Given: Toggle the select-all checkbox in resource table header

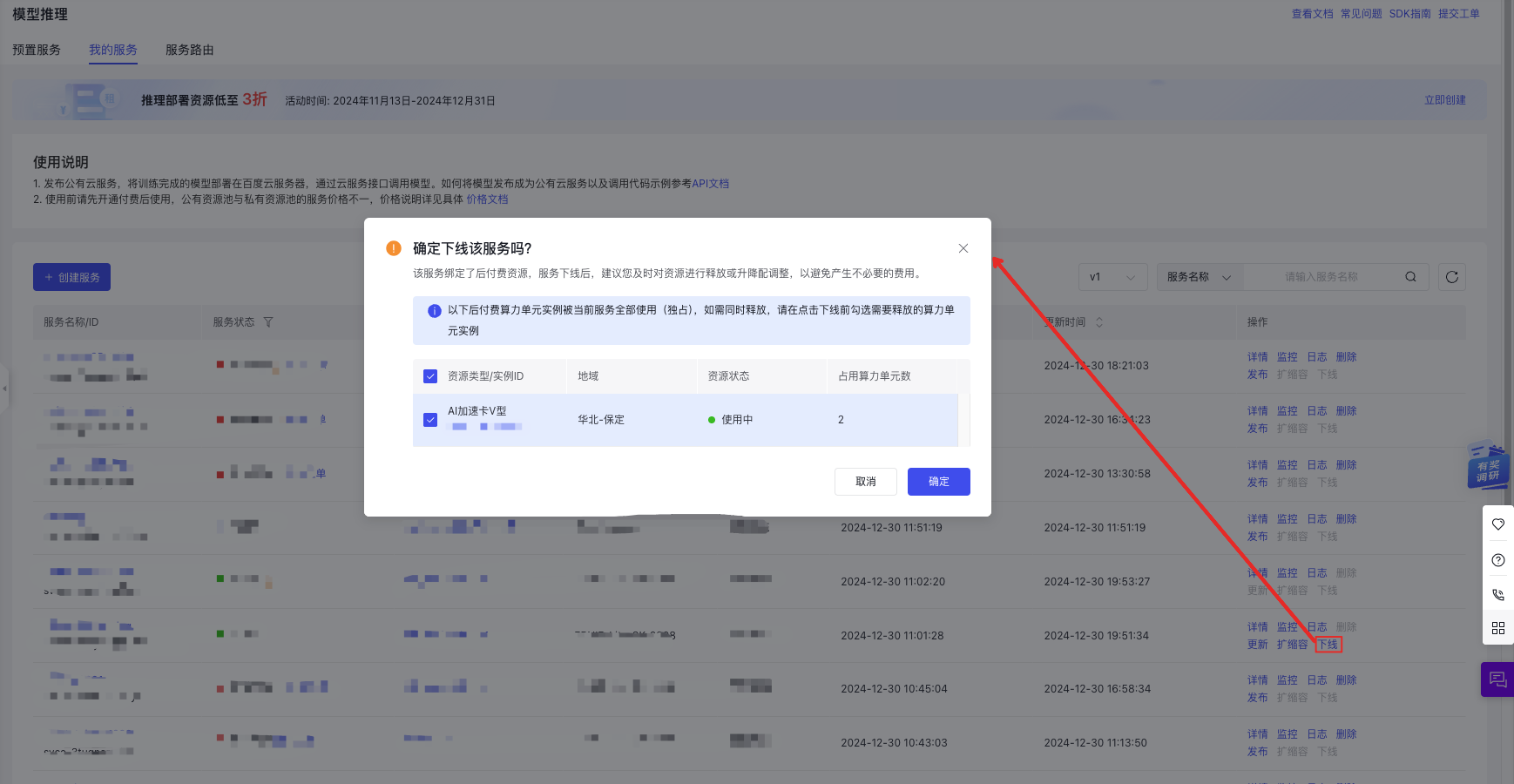Looking at the screenshot, I should click(430, 376).
